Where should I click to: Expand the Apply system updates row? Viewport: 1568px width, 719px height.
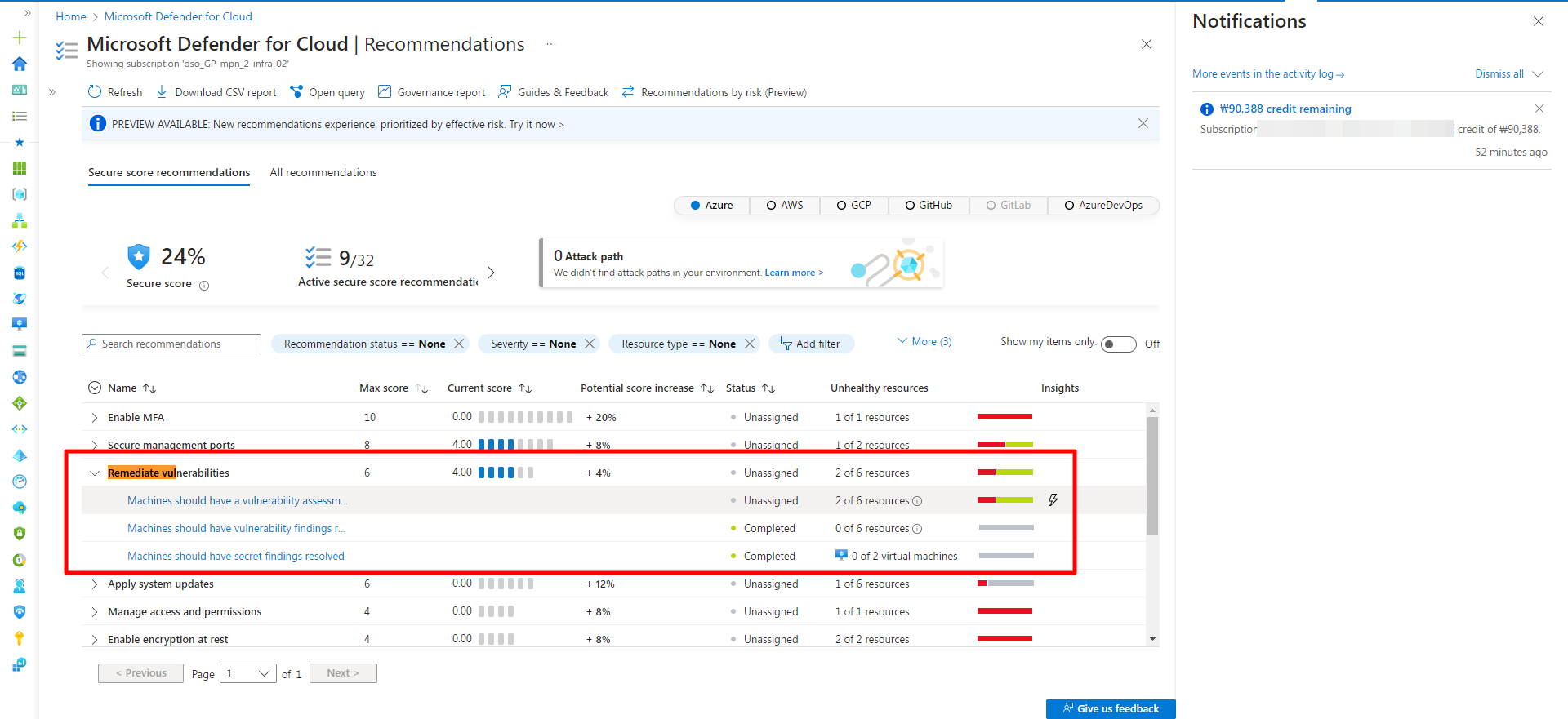click(x=95, y=584)
